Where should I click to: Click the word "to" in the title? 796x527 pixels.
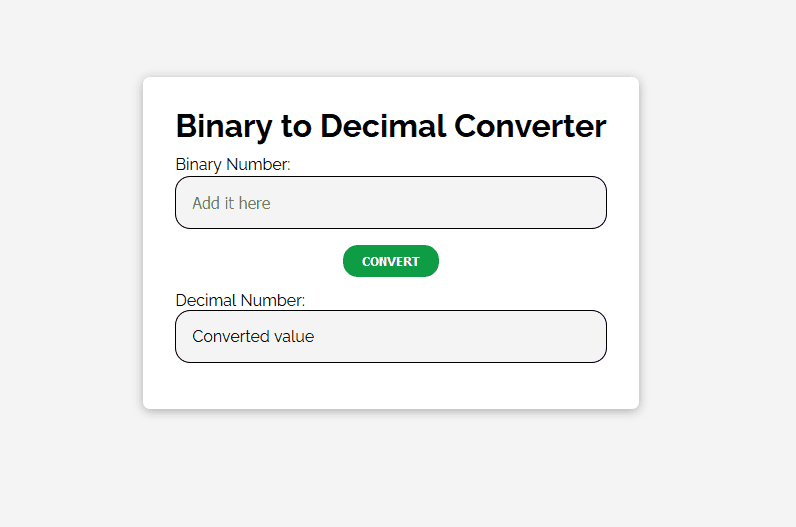click(296, 127)
